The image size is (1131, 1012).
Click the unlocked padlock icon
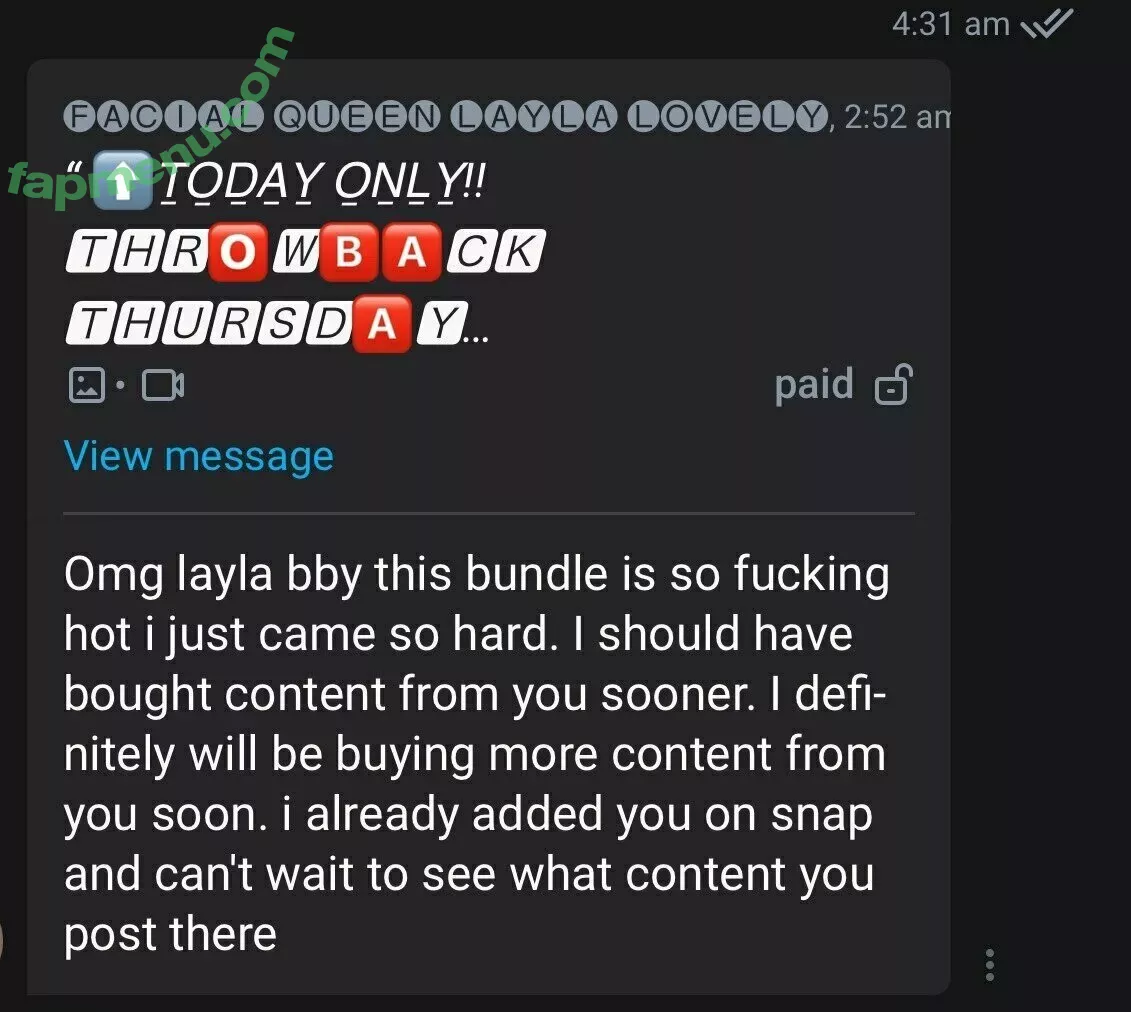894,384
